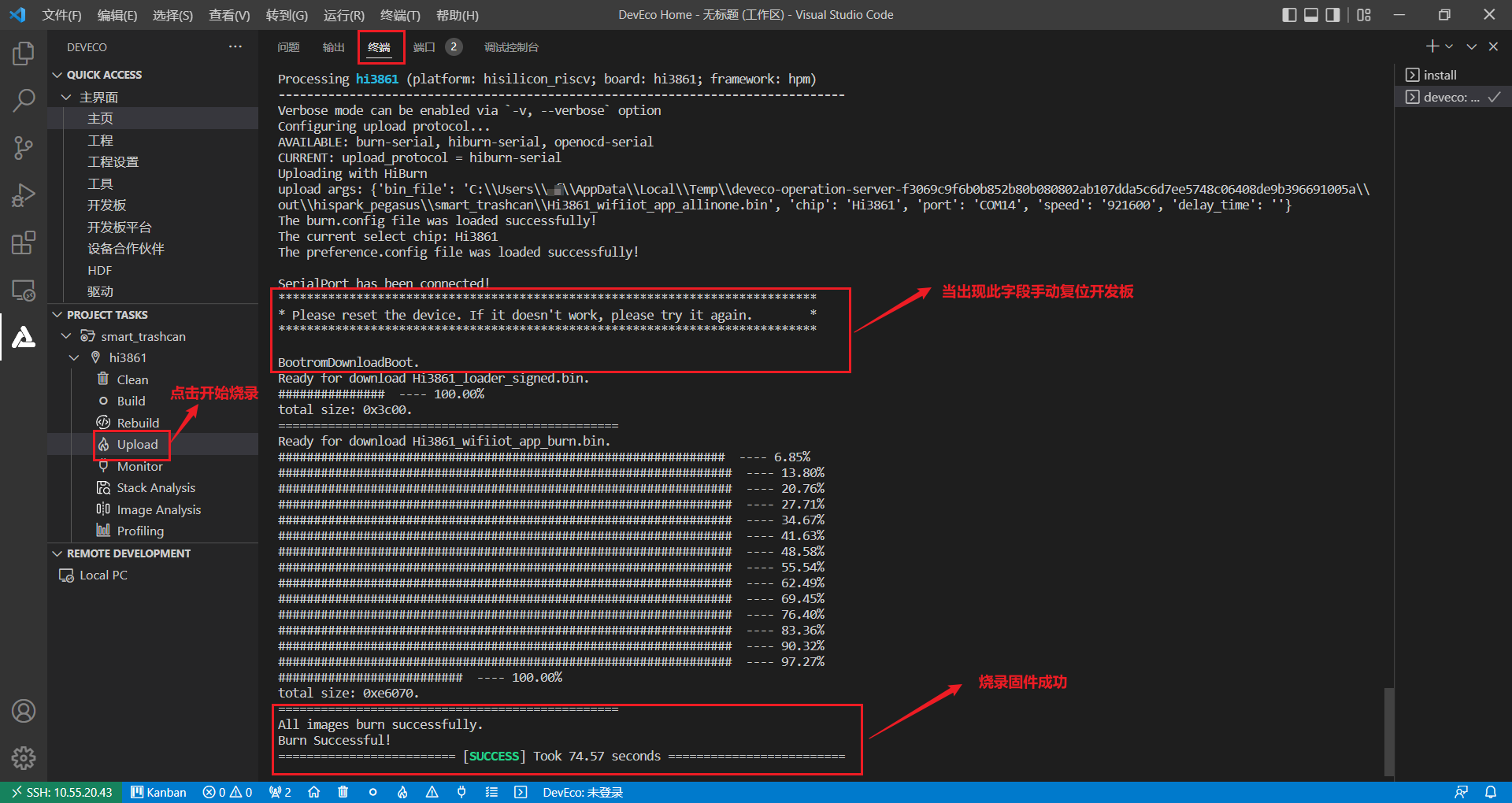Viewport: 1512px width, 803px height.
Task: Toggle the bottom panel layout button
Action: coord(1311,15)
